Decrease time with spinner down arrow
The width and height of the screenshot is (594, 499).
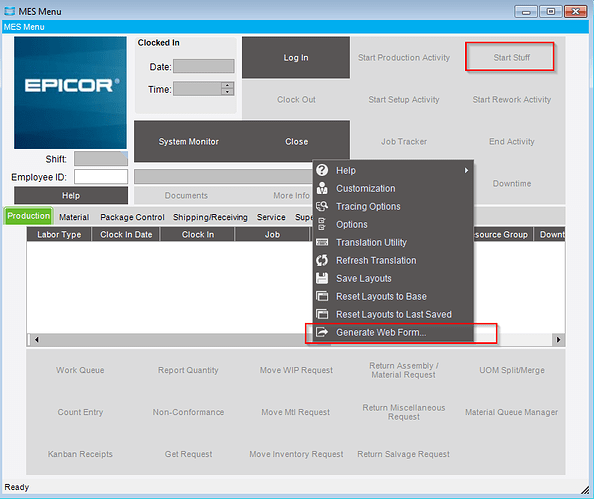[227, 92]
